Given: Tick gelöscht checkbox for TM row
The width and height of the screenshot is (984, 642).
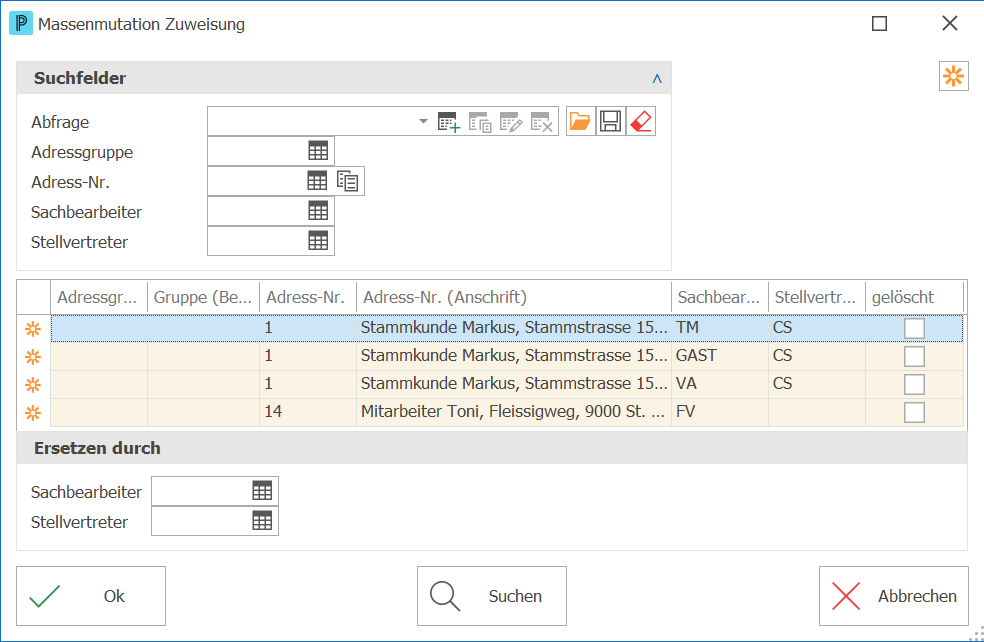Looking at the screenshot, I should [x=914, y=328].
